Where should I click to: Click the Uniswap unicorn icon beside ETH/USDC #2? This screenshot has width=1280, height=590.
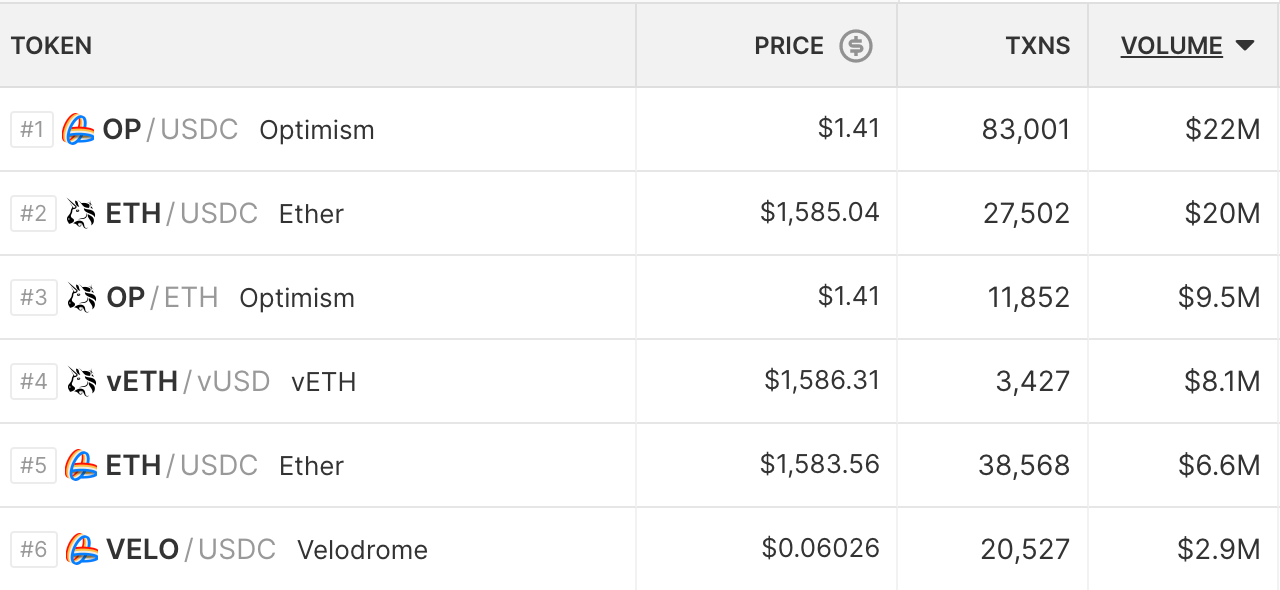click(x=81, y=214)
